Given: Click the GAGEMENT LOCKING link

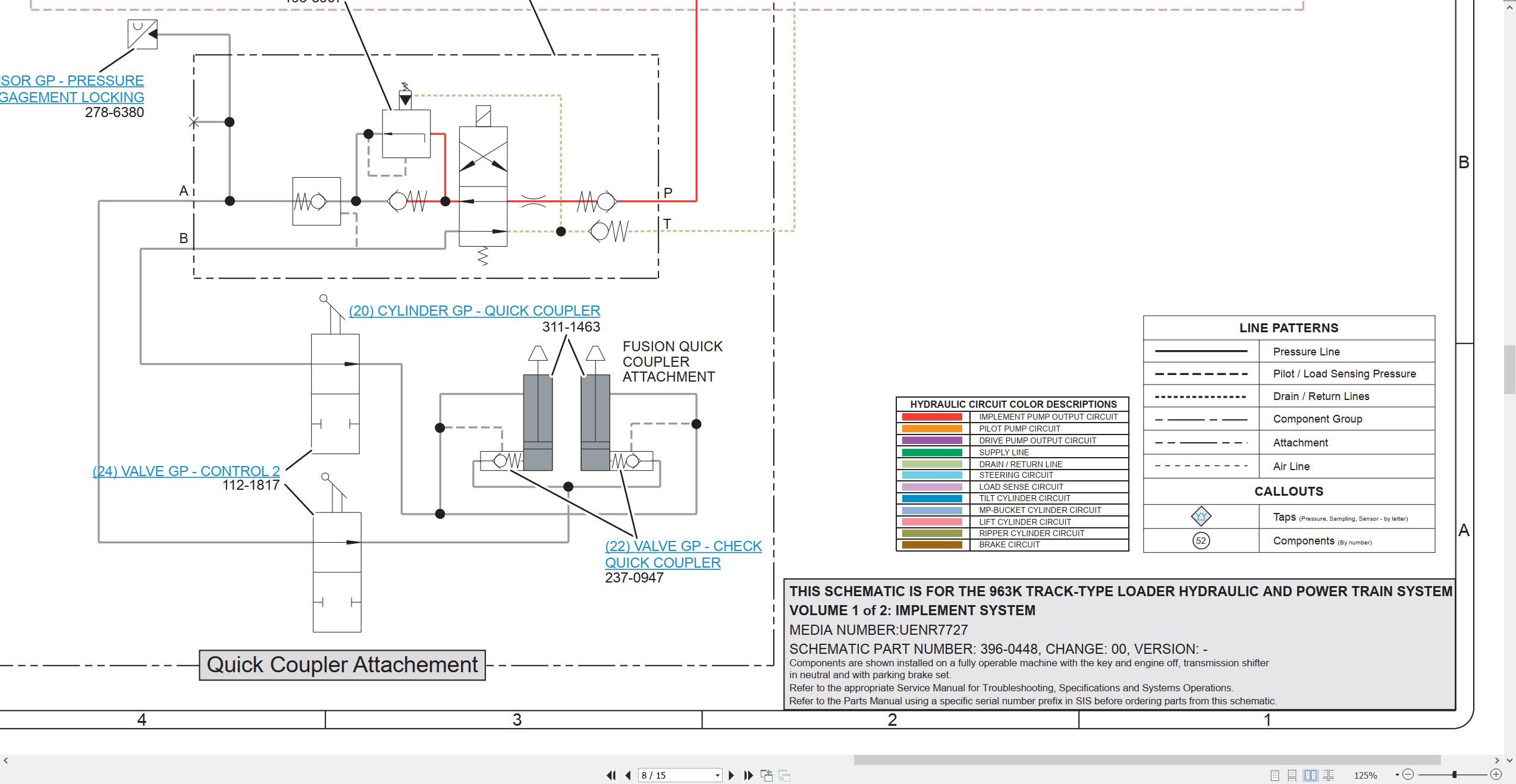Looking at the screenshot, I should tap(72, 97).
